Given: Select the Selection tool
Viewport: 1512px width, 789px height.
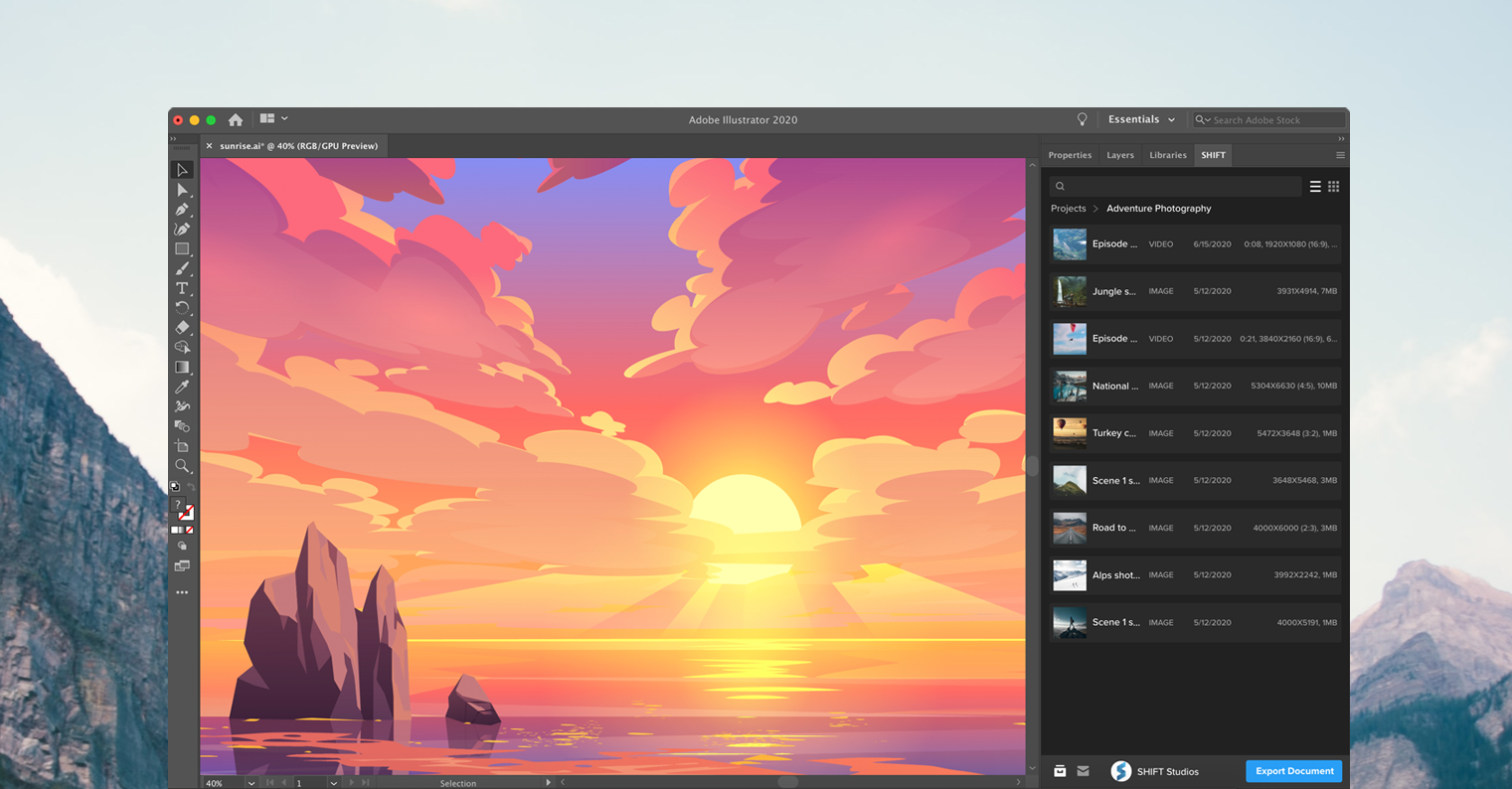Looking at the screenshot, I should click(183, 169).
